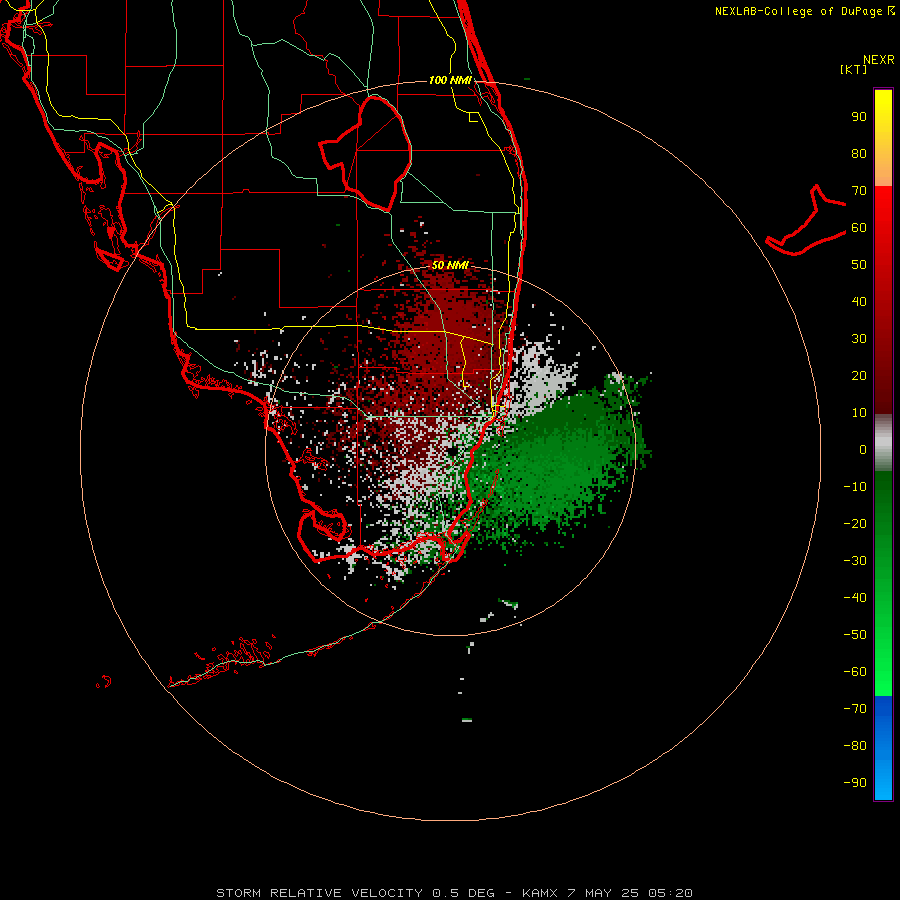This screenshot has width=900, height=900.
Task: Click the -40 value on the velocity scale
Action: tap(855, 598)
